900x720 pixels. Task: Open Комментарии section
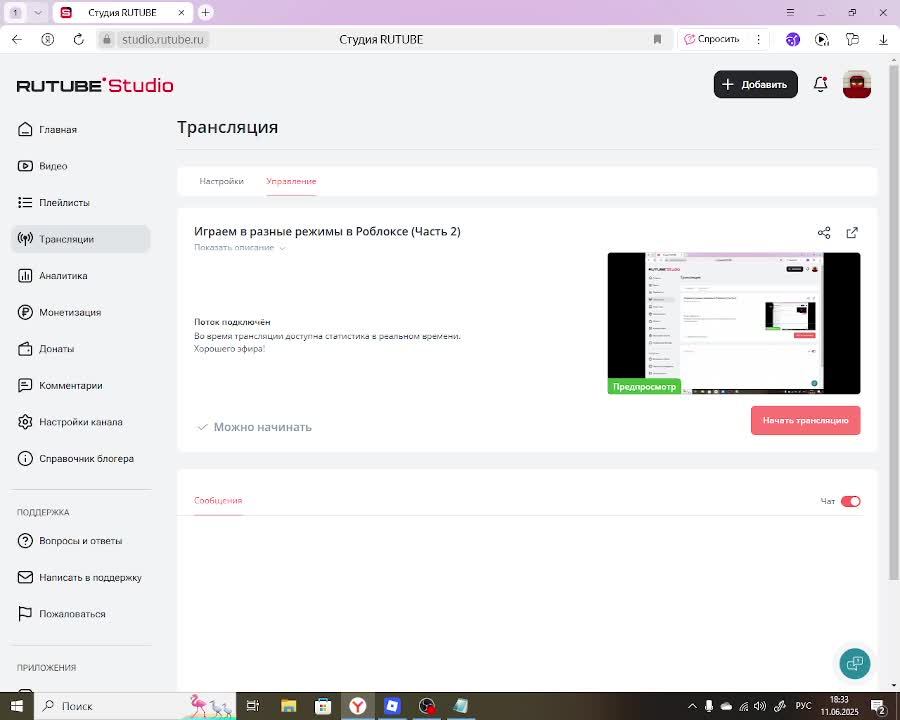click(60, 385)
